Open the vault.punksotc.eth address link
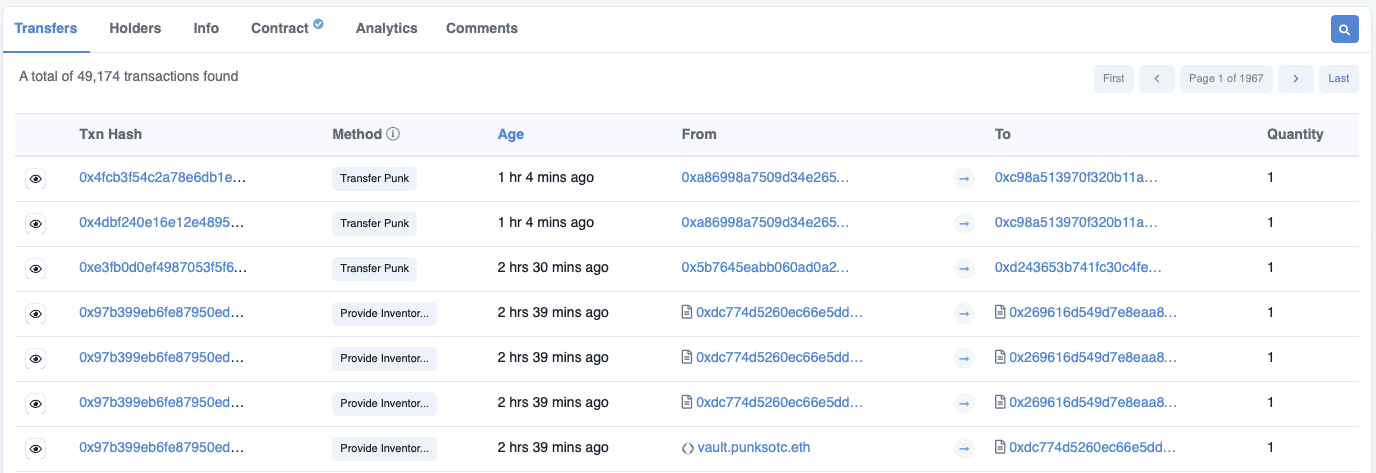 [753, 448]
